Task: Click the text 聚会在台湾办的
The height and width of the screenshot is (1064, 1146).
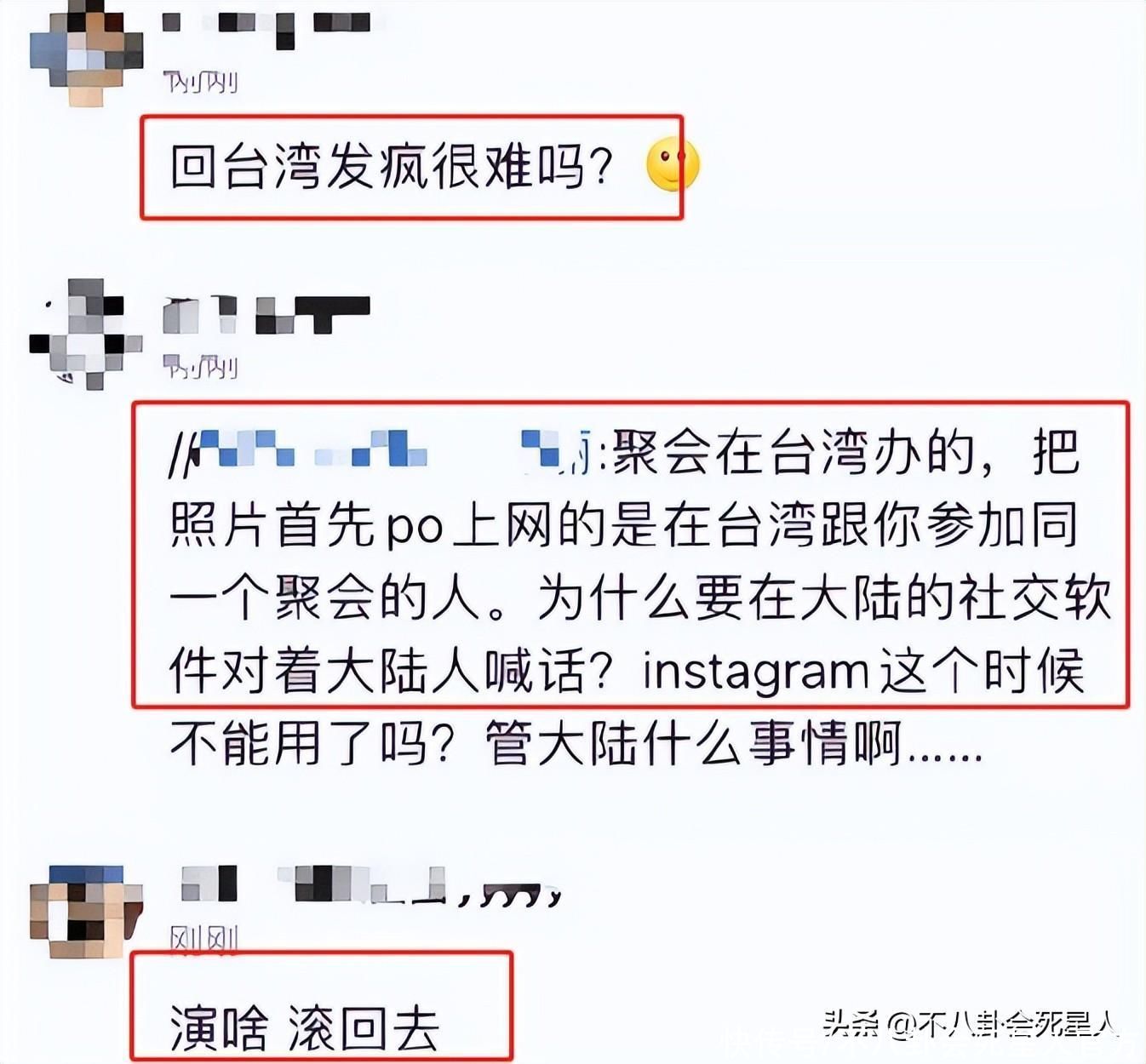Action: [793, 451]
